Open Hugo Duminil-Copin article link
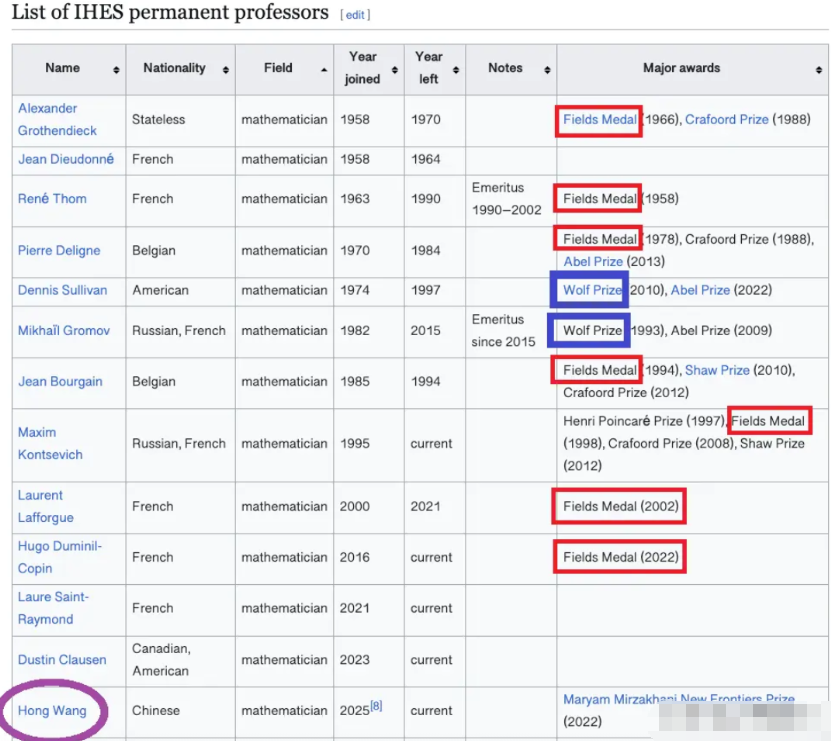 [x=59, y=557]
